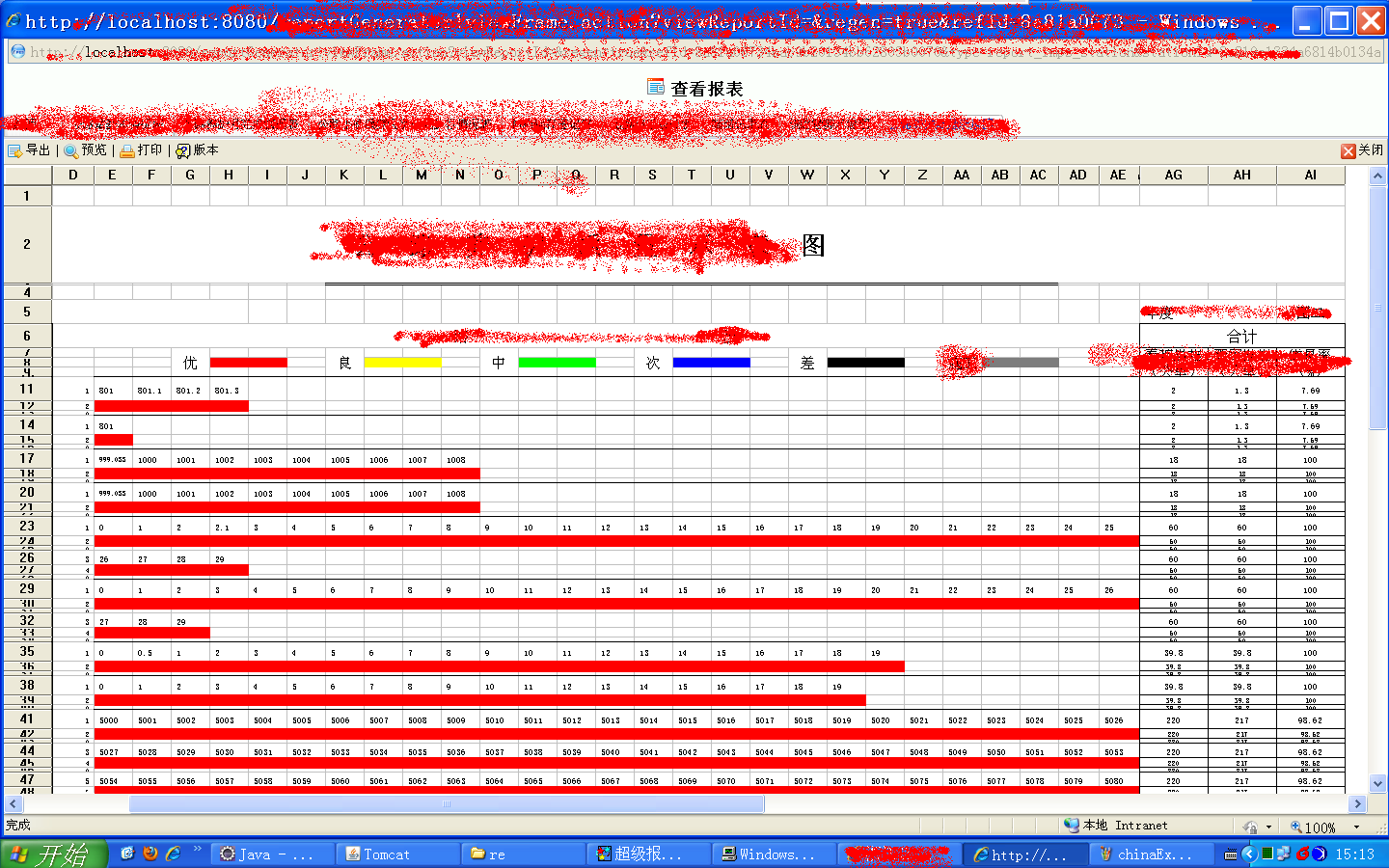Click the 合计 header cell
The image size is (1389, 868).
pyautogui.click(x=1242, y=336)
